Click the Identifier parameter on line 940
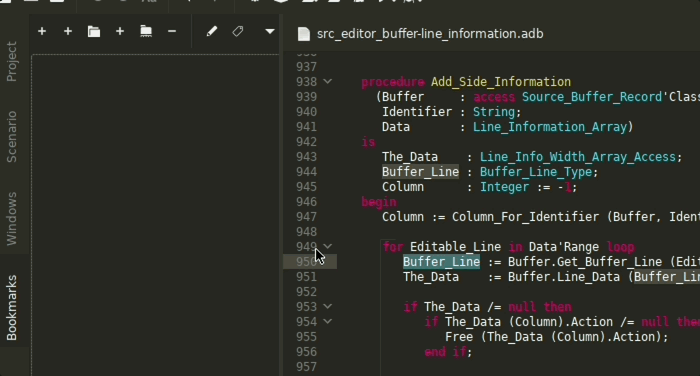 (417, 112)
